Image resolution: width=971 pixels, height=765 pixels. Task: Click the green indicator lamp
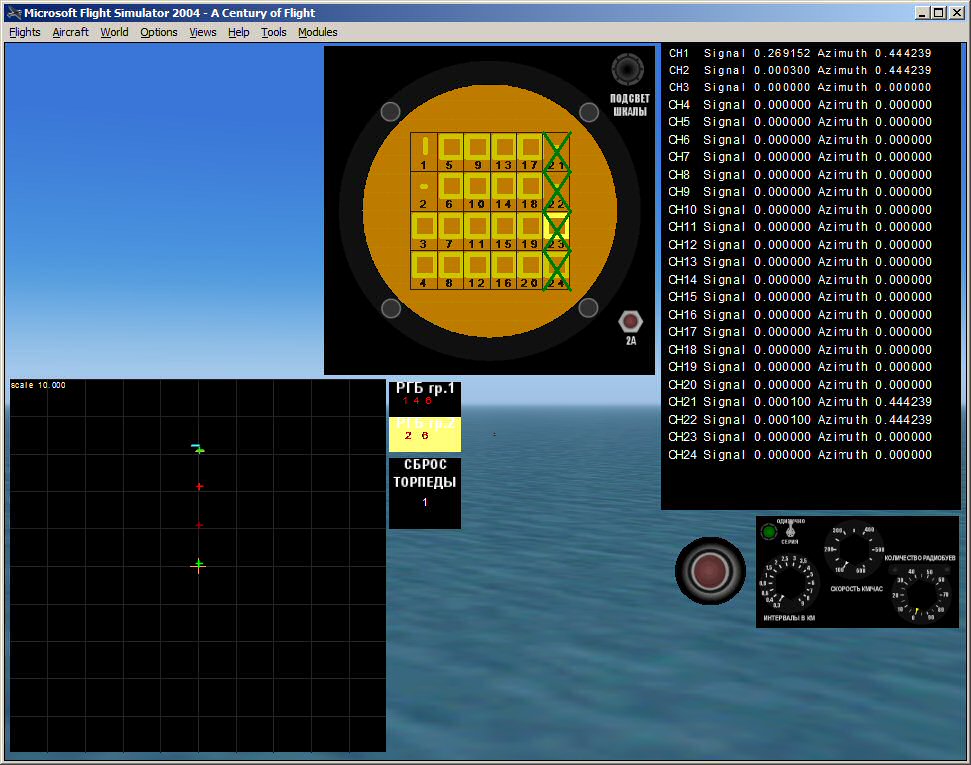769,531
